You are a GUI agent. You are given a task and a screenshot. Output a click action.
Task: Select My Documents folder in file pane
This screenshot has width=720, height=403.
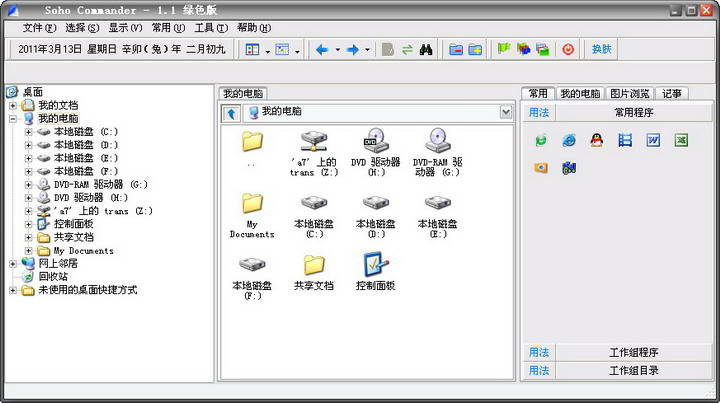252,203
